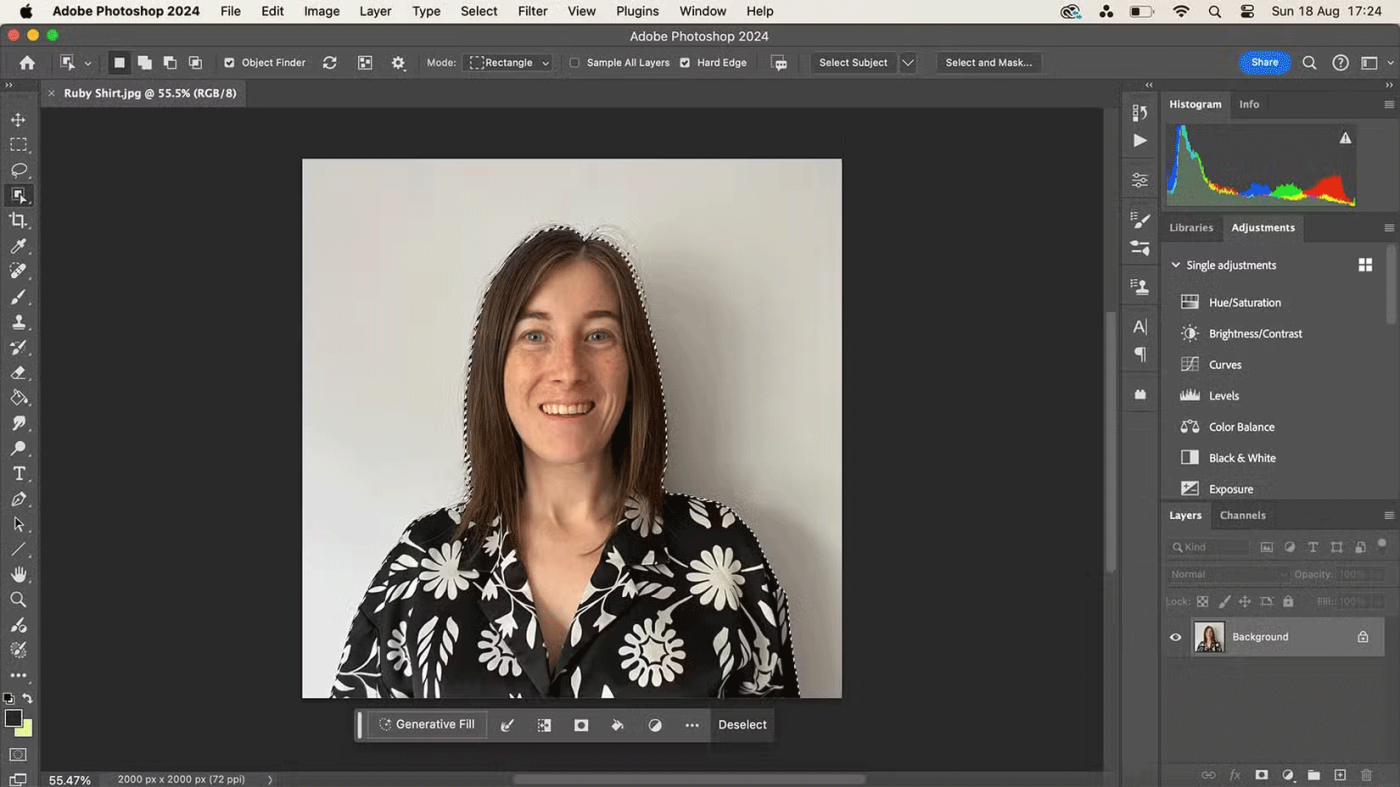The width and height of the screenshot is (1400, 787).
Task: Click the Deselect button
Action: click(x=742, y=725)
